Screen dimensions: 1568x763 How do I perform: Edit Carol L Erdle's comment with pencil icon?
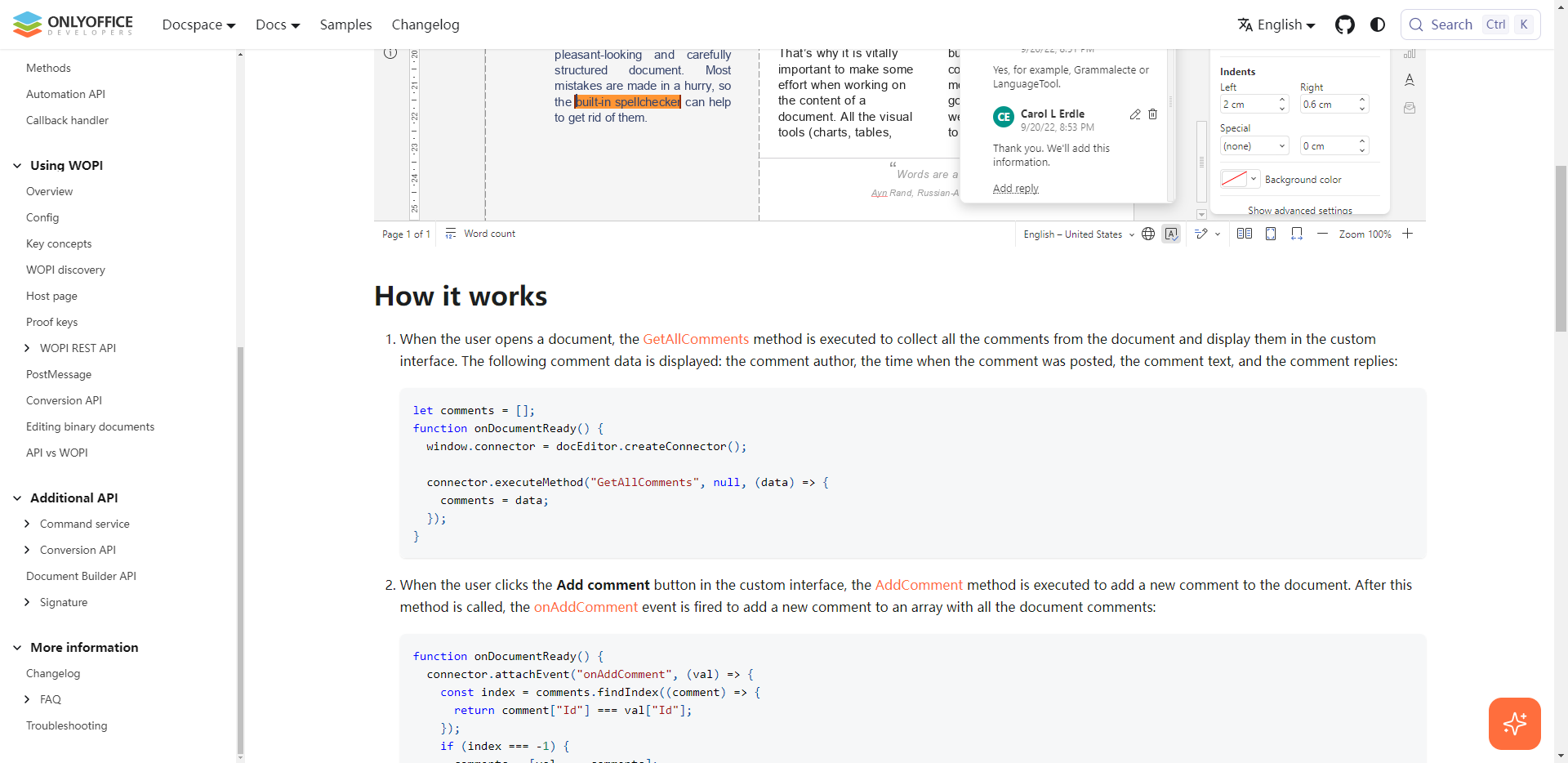pyautogui.click(x=1134, y=114)
